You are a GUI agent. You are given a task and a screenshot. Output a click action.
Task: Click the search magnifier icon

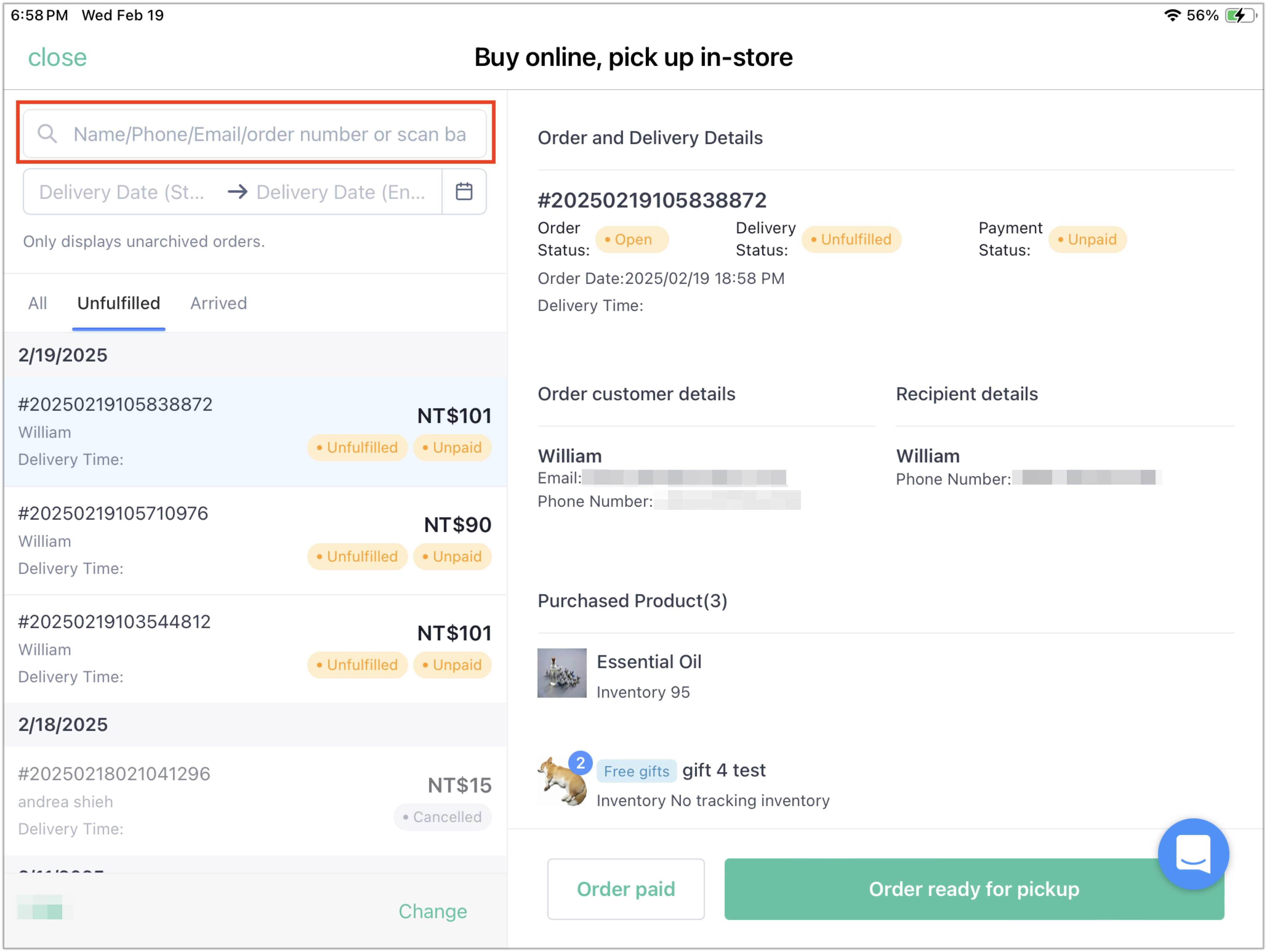47,134
